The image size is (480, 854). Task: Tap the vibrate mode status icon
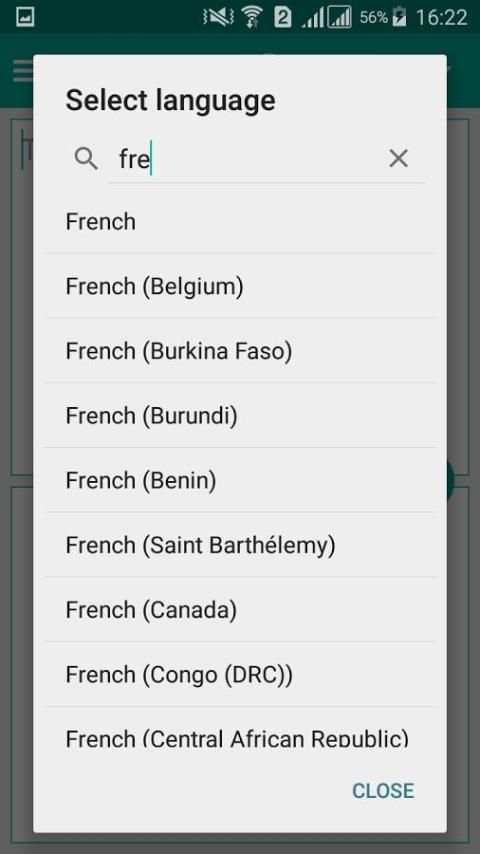(x=218, y=17)
